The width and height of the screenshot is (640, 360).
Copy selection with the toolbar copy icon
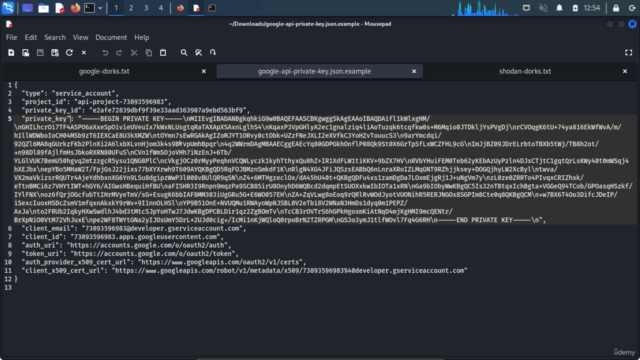[x=149, y=53]
